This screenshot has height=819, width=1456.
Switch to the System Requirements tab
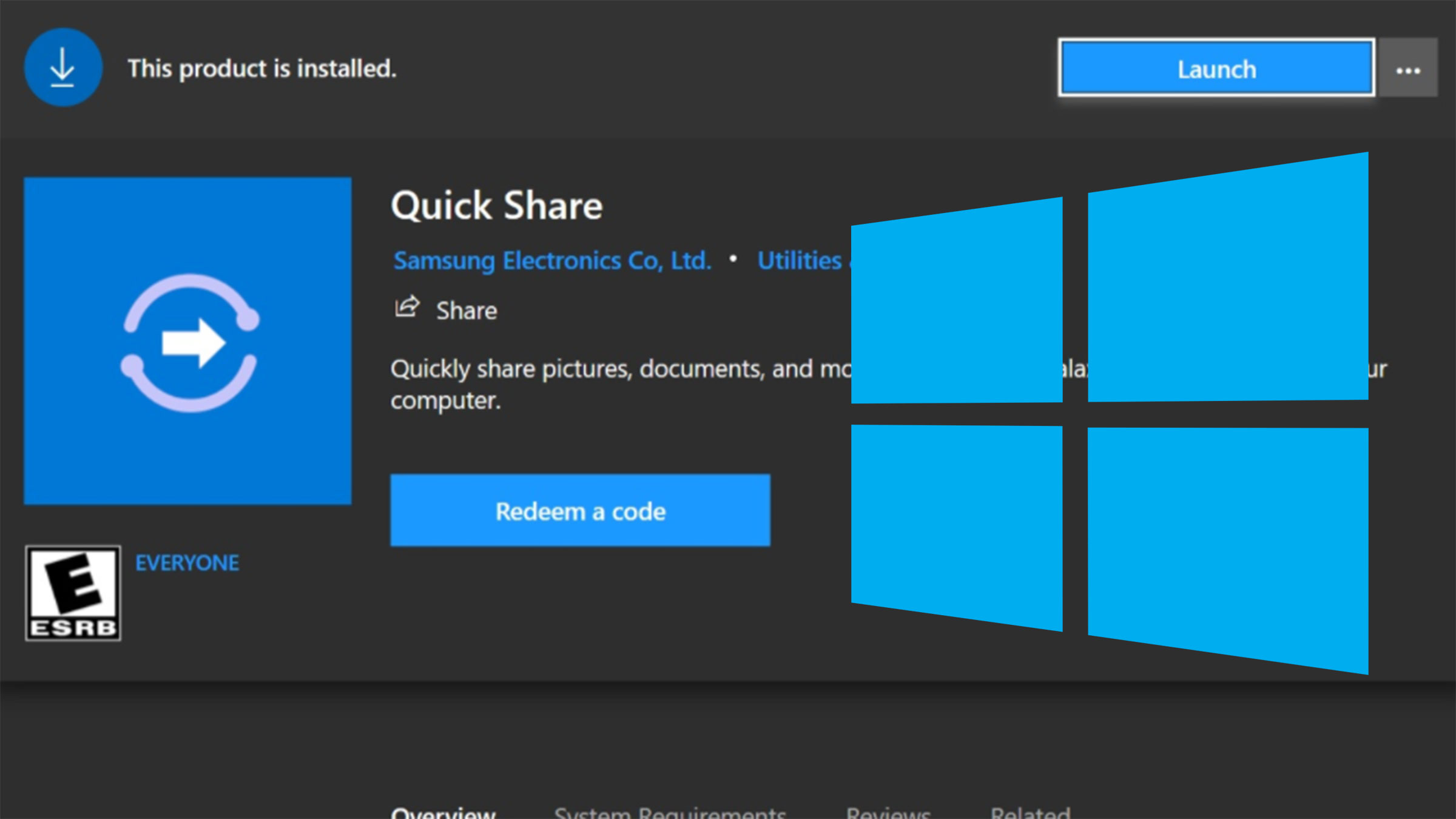(x=670, y=812)
